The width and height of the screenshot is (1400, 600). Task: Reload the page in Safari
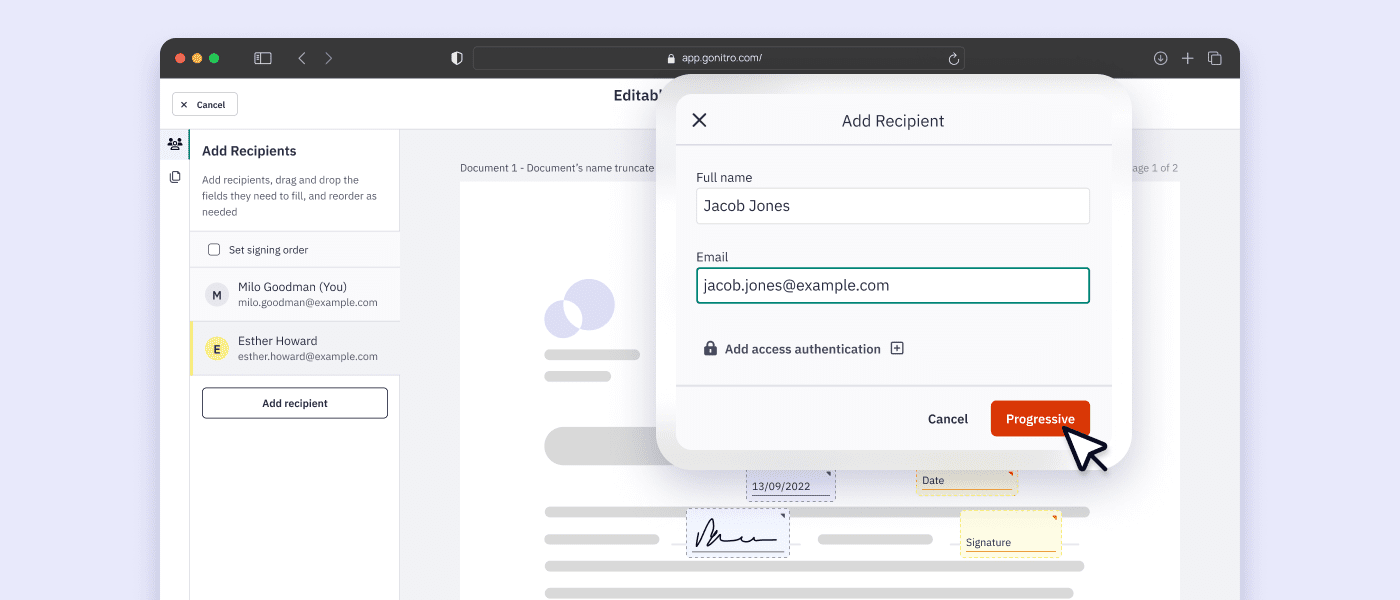click(953, 58)
